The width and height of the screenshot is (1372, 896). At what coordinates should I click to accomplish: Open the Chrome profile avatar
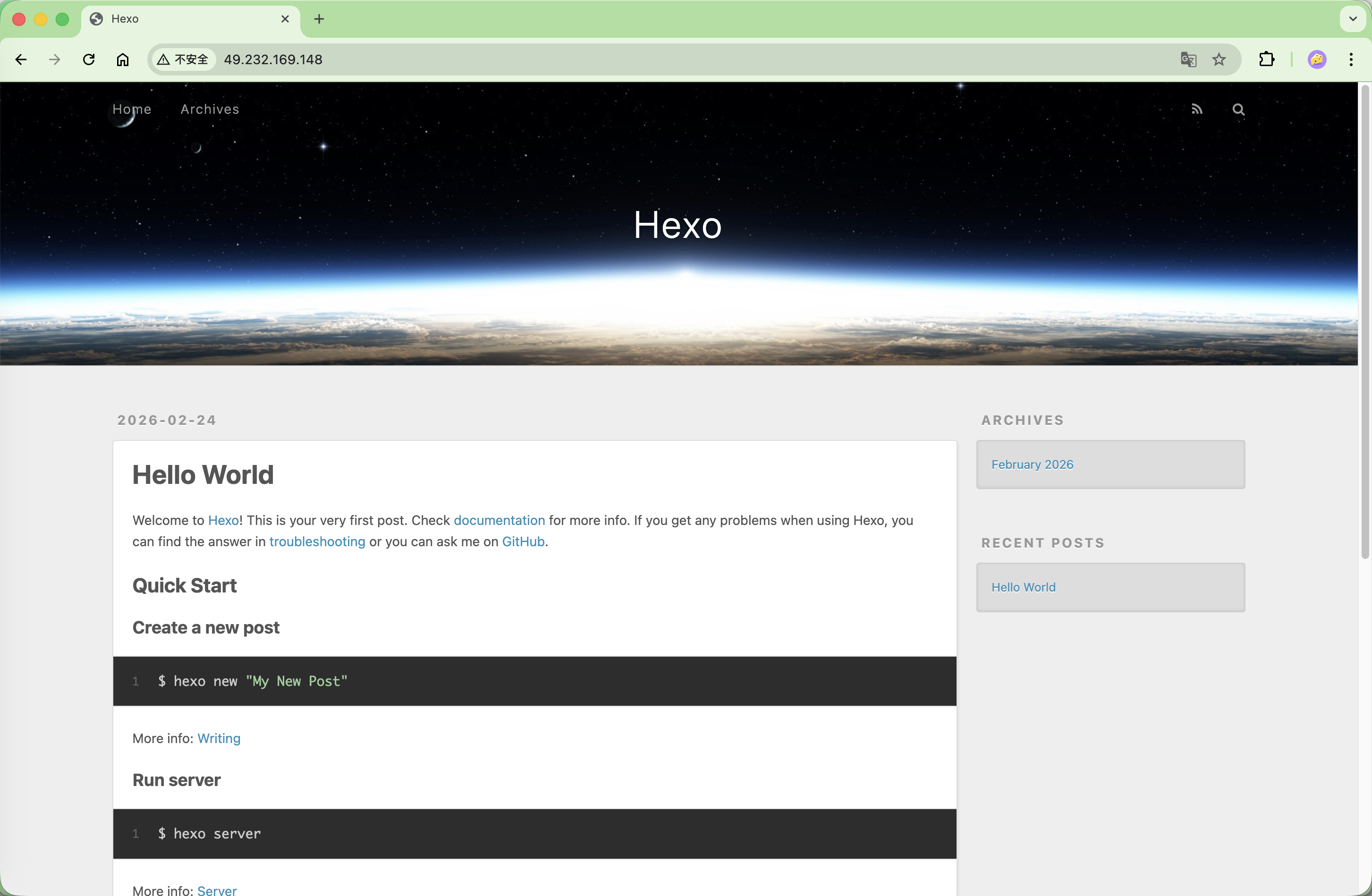point(1317,59)
